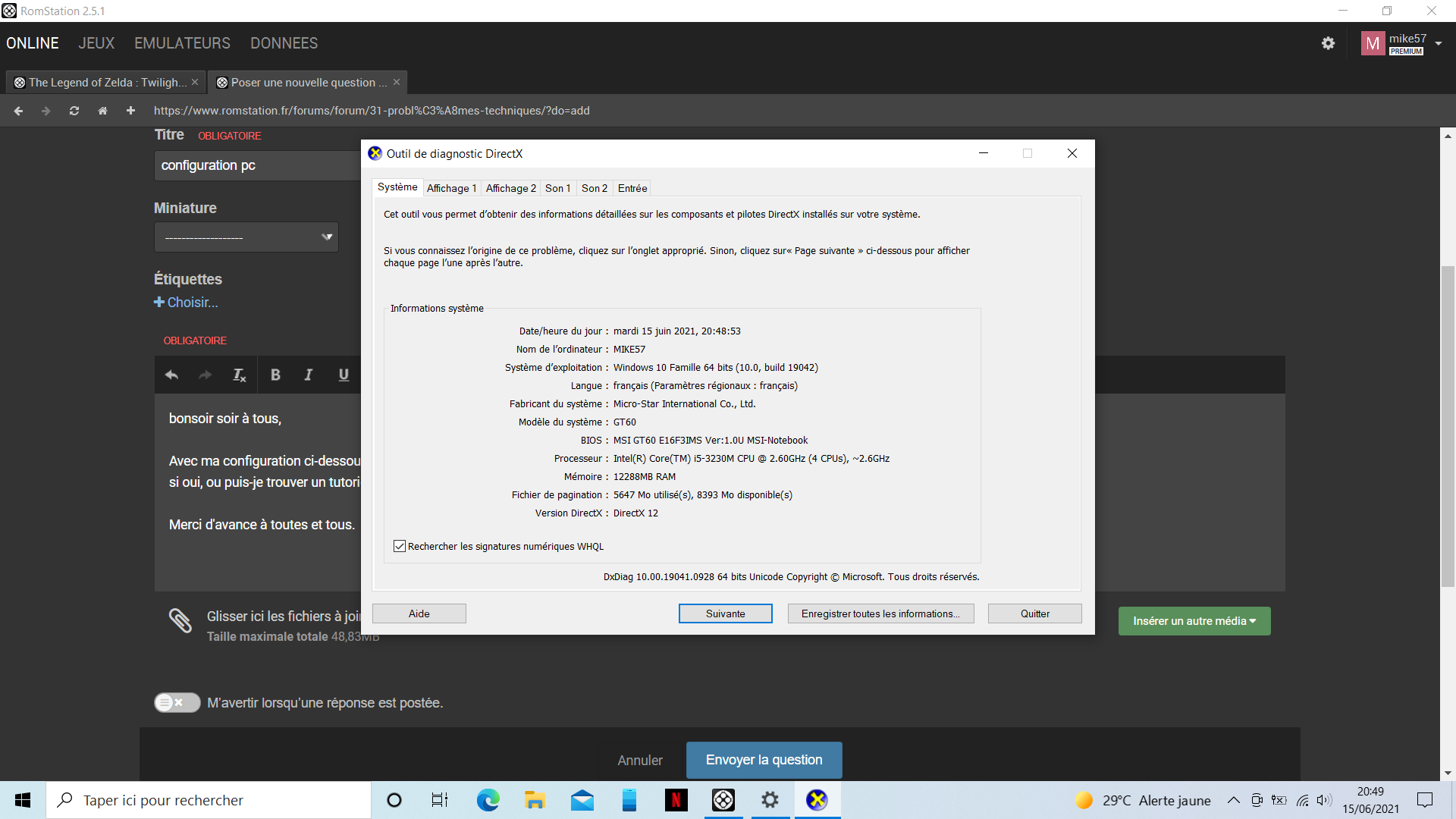Expand Insérer un autre média dropdown
The image size is (1456, 819).
click(x=1194, y=621)
